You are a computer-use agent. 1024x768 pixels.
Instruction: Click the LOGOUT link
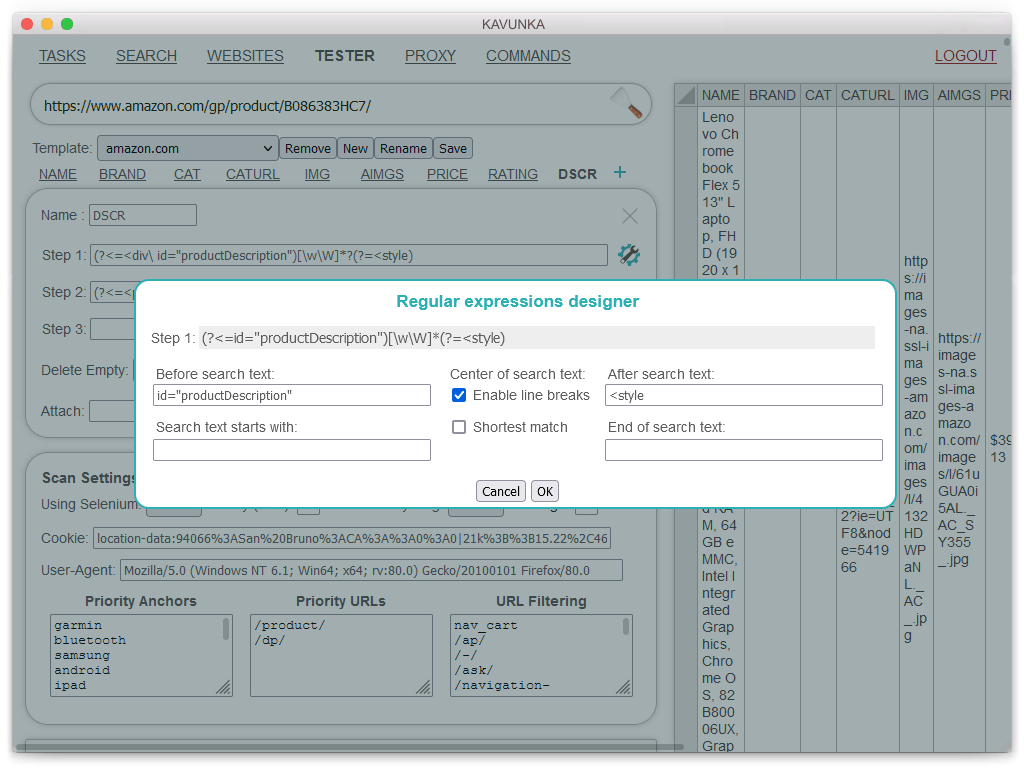965,56
